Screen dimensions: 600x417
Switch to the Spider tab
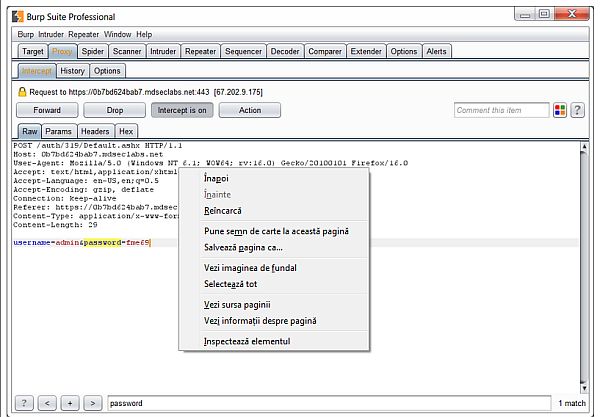(93, 51)
